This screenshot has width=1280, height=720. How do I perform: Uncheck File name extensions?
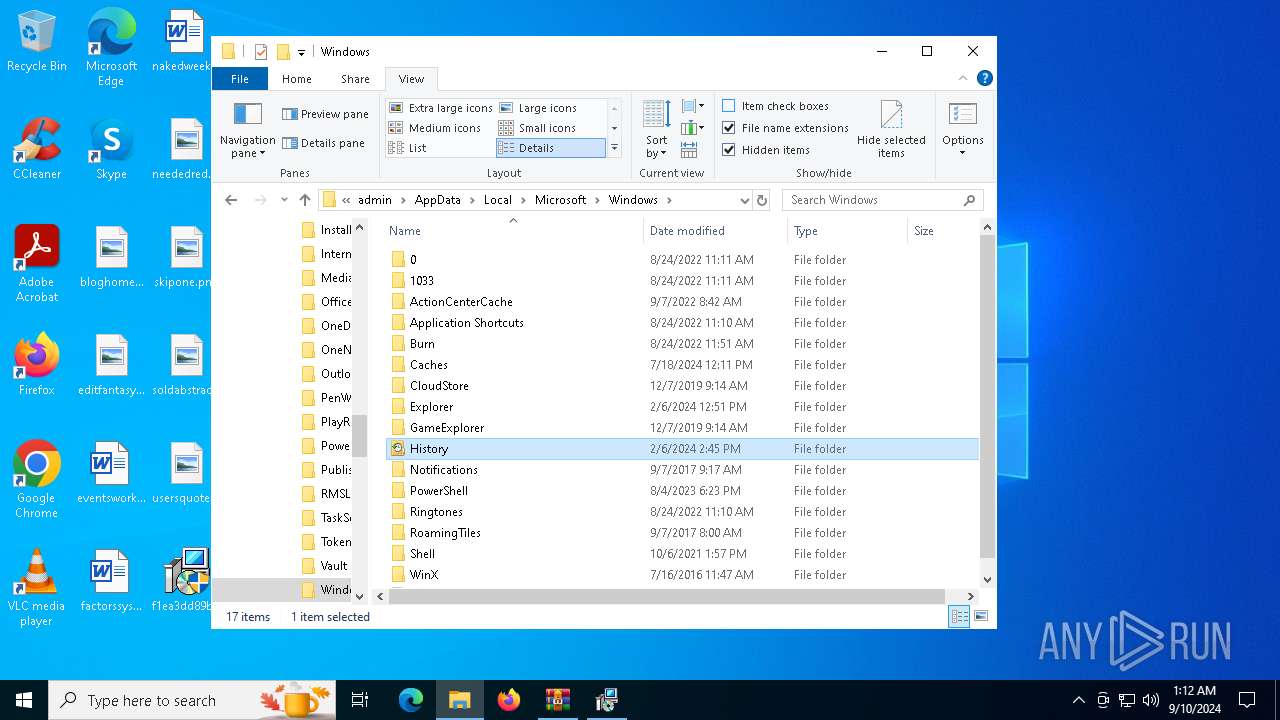click(785, 128)
